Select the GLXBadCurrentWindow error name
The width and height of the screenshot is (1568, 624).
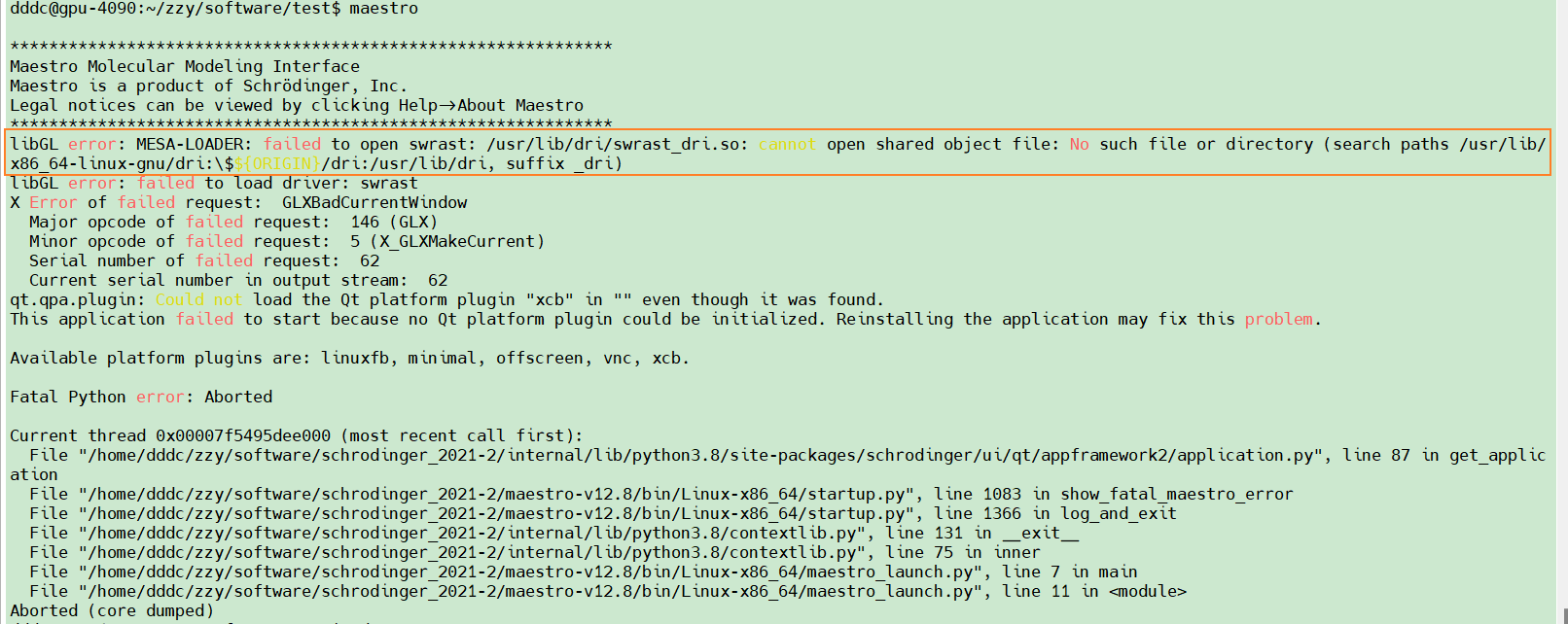(374, 202)
